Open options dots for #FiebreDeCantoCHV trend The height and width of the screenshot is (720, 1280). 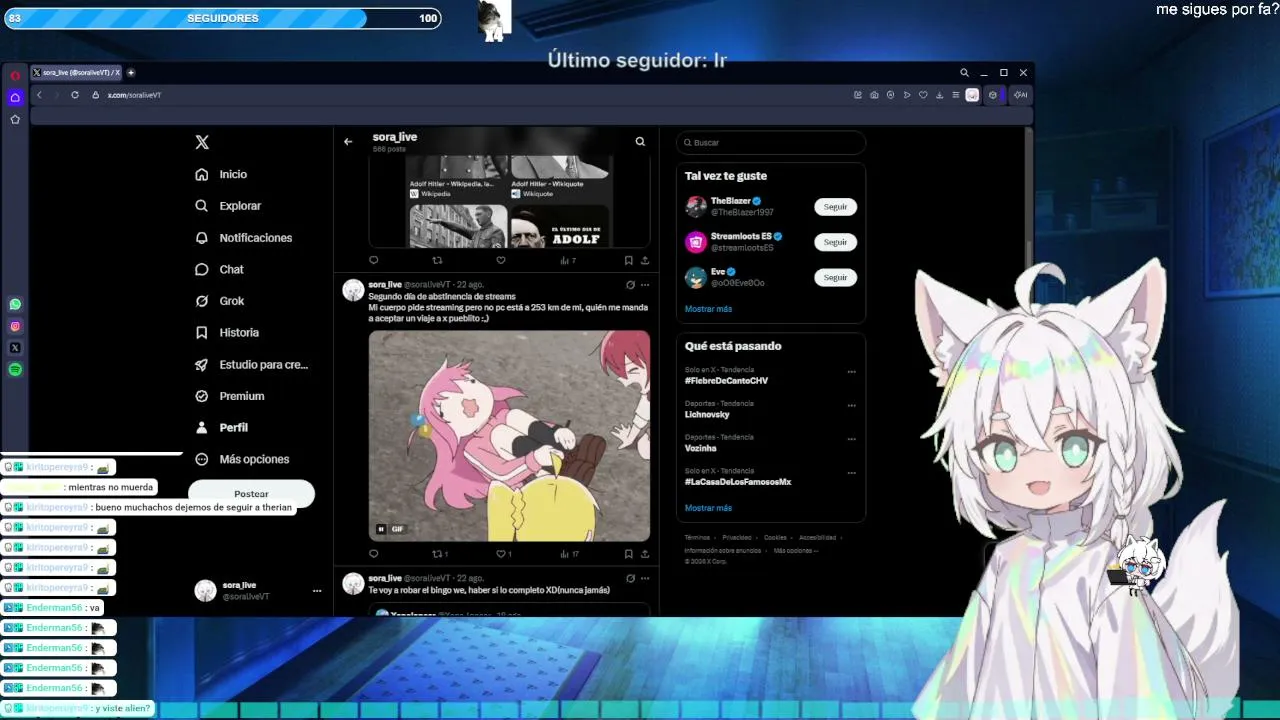pos(852,372)
